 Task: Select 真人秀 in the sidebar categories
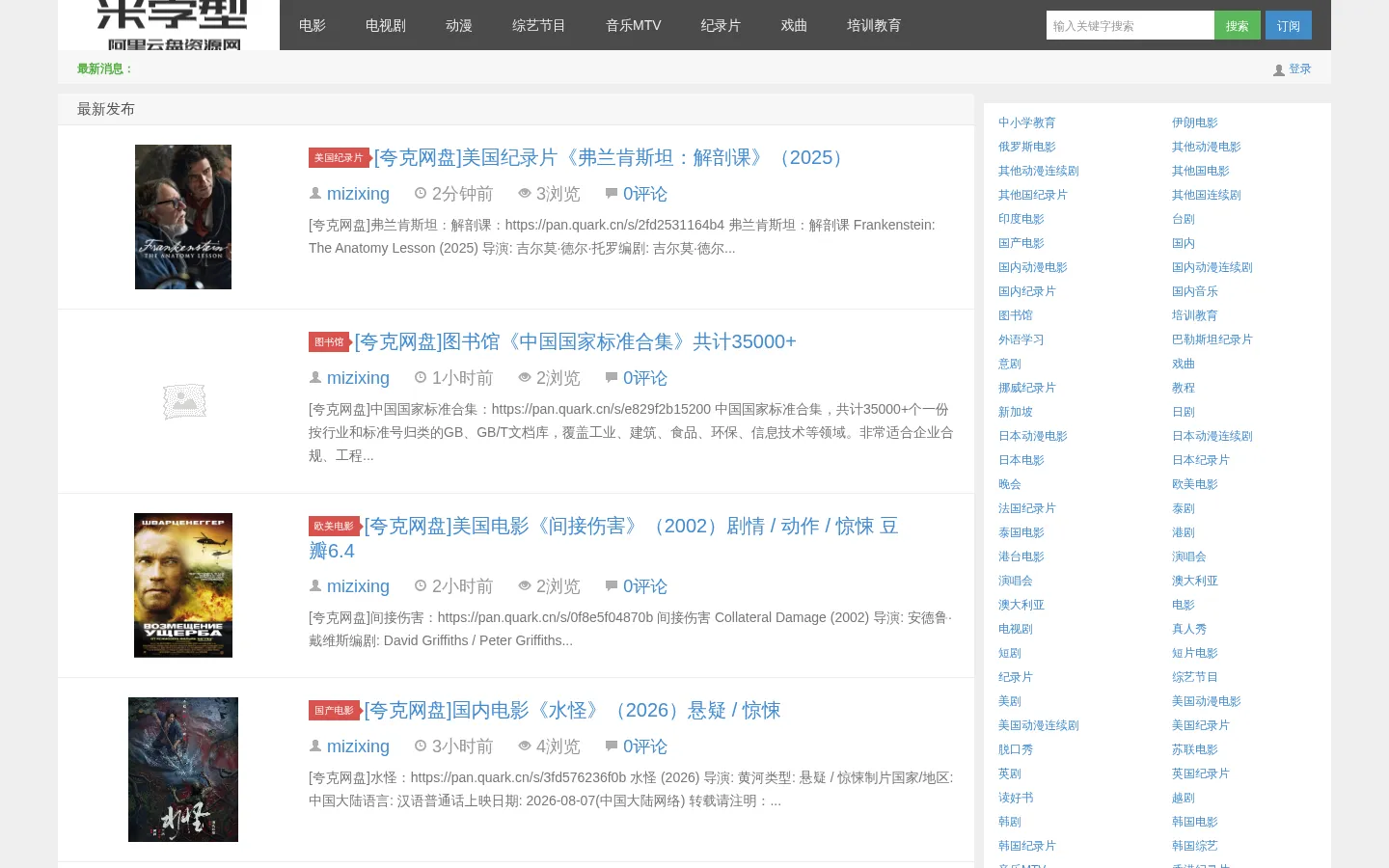(x=1188, y=629)
